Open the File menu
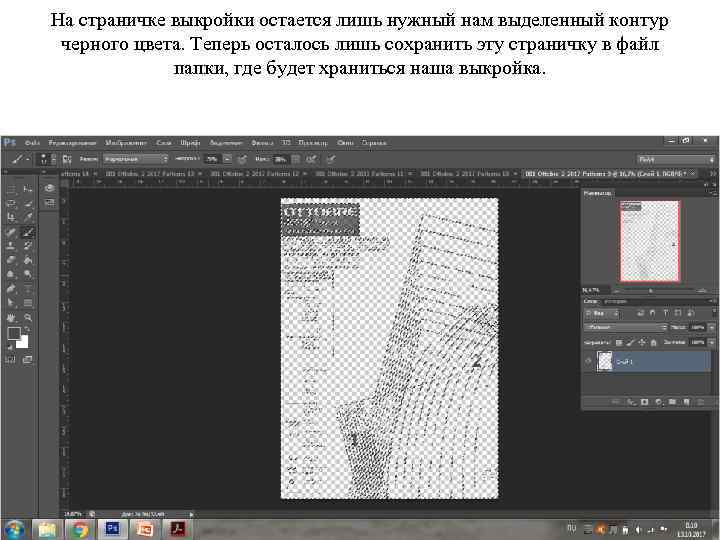Image resolution: width=720 pixels, height=540 pixels. point(32,142)
